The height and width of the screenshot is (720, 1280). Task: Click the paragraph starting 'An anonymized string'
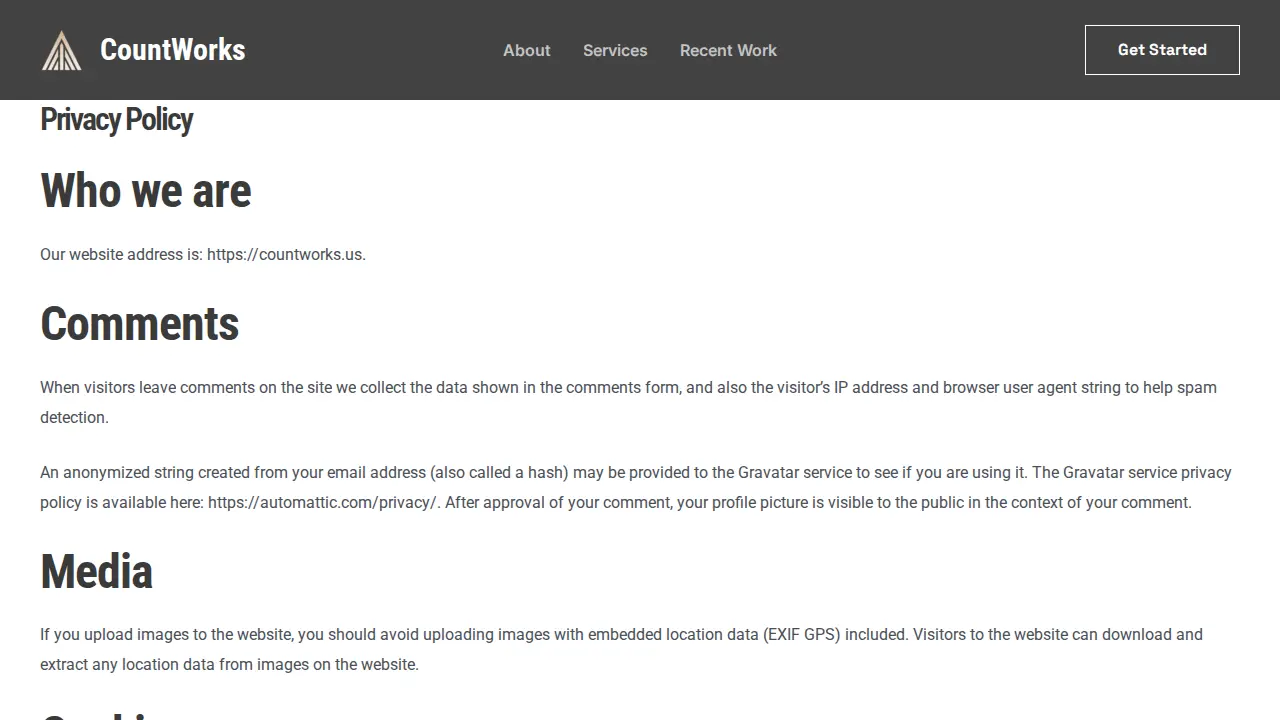tap(636, 487)
